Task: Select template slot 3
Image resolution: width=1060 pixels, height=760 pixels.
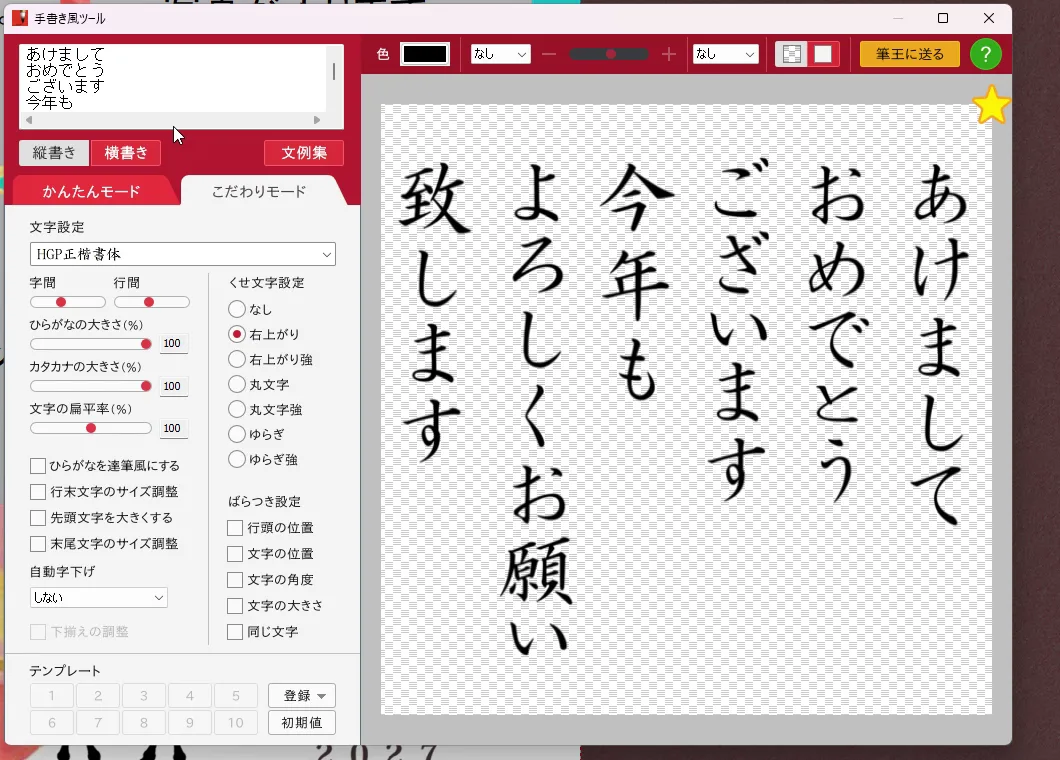Action: coord(143,696)
